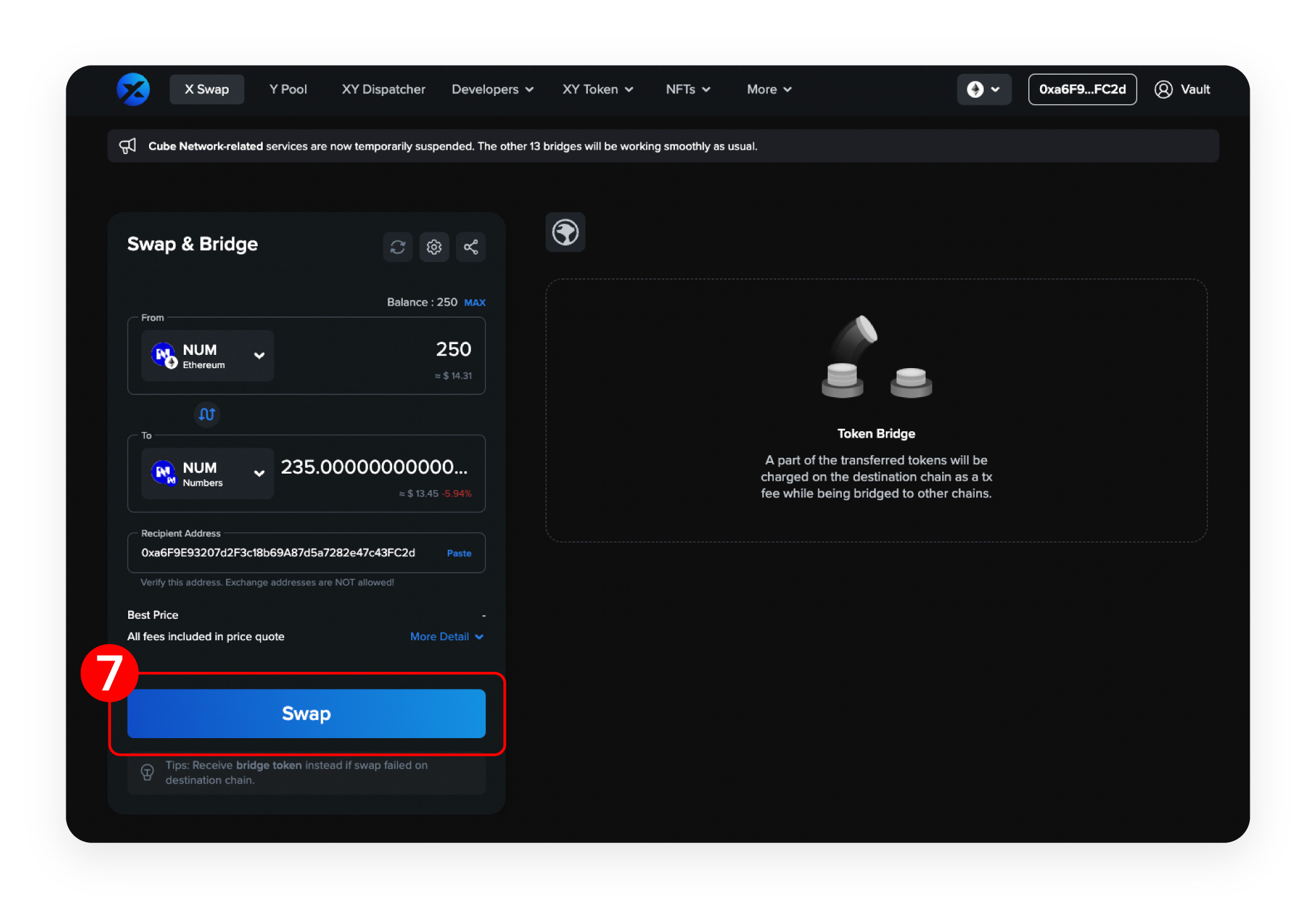1316x908 pixels.
Task: Refresh the swap quote
Action: 398,247
